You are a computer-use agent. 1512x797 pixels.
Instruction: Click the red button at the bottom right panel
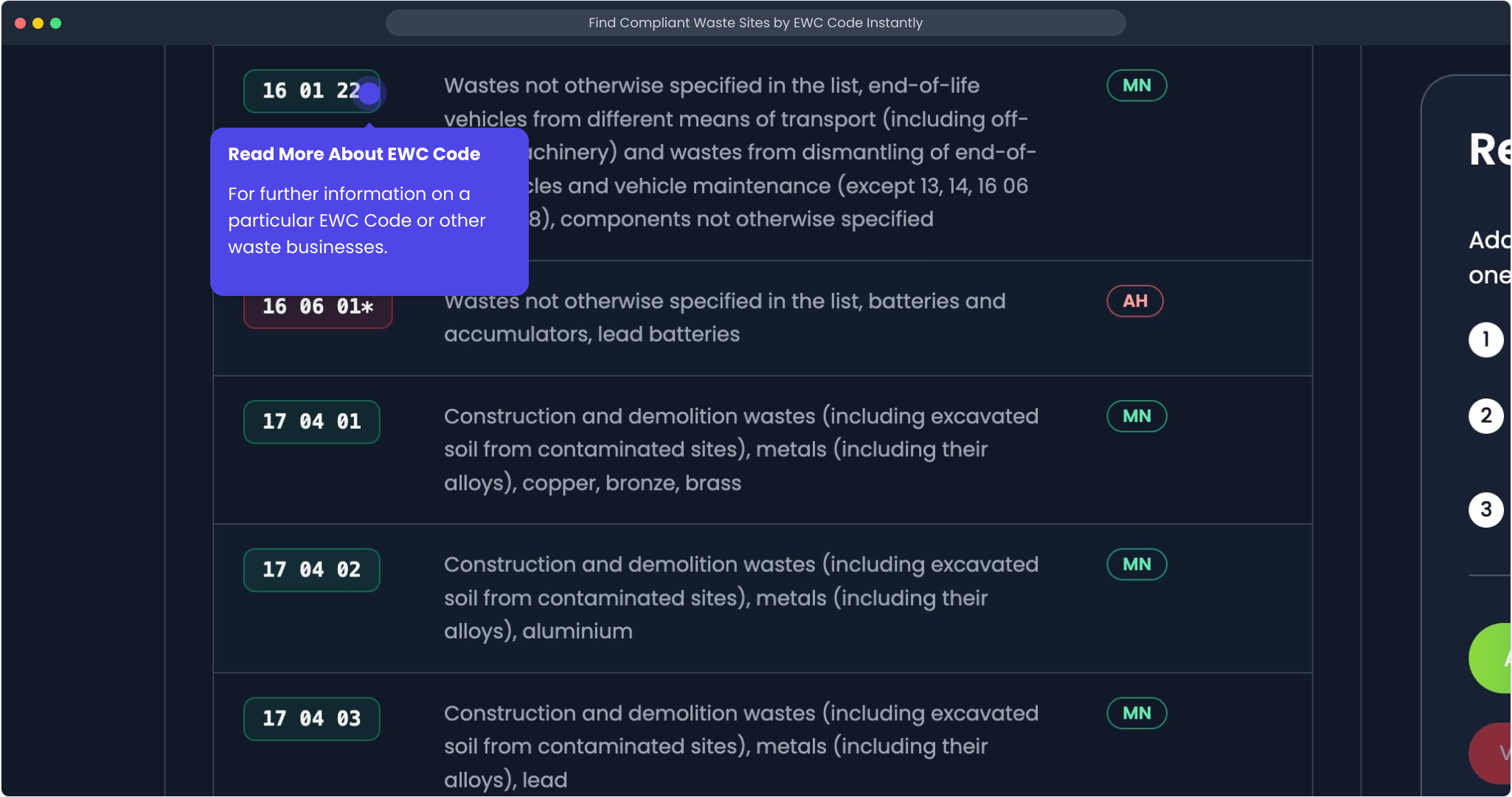[x=1497, y=753]
